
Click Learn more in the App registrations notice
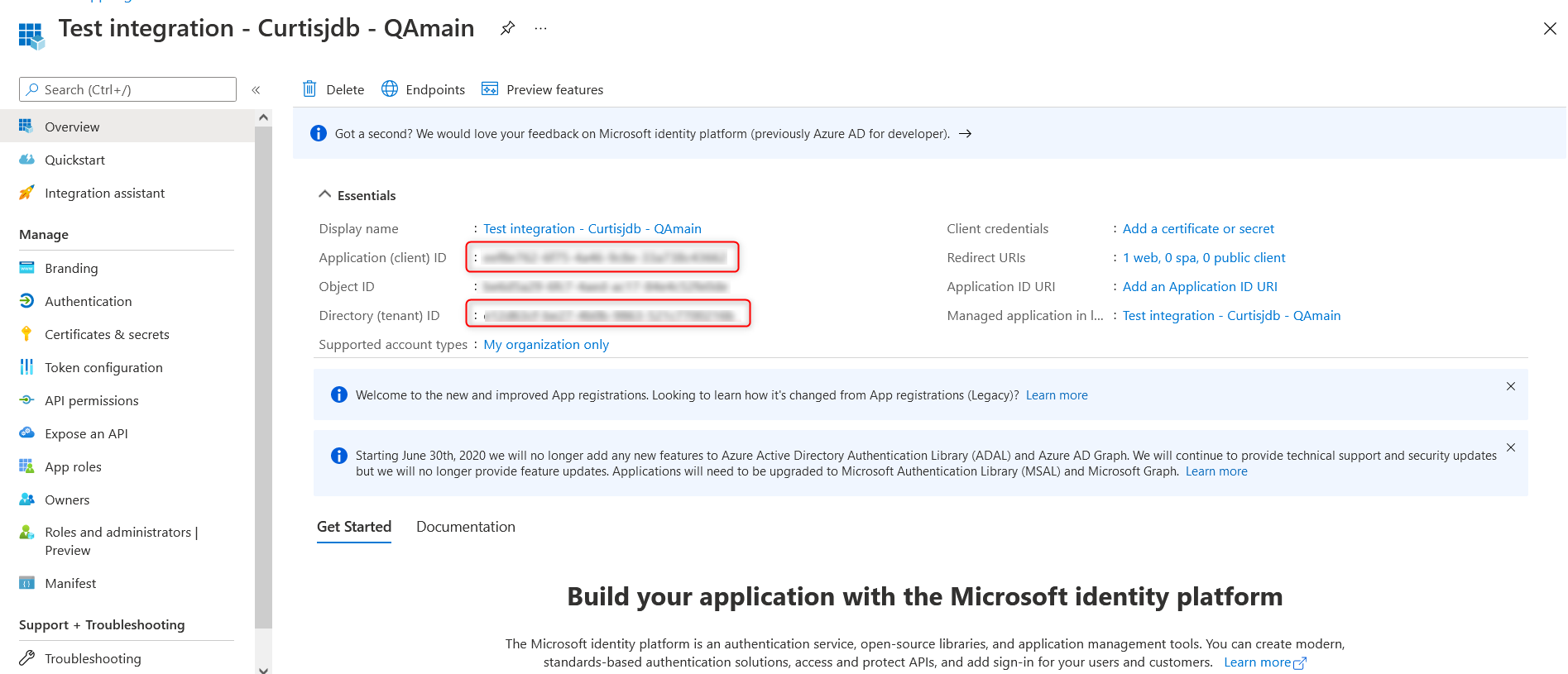tap(1057, 395)
